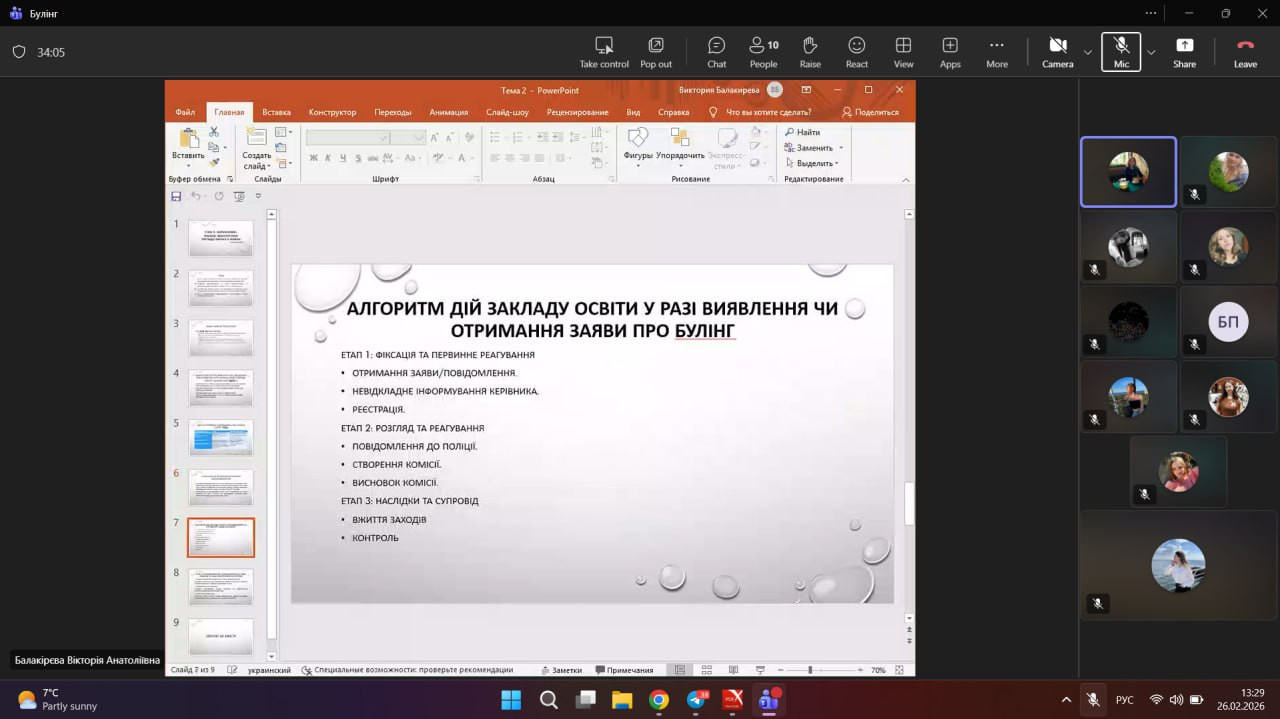Screen dimensions: 1280x719
Task: Leave the meeting
Action: click(x=1245, y=52)
